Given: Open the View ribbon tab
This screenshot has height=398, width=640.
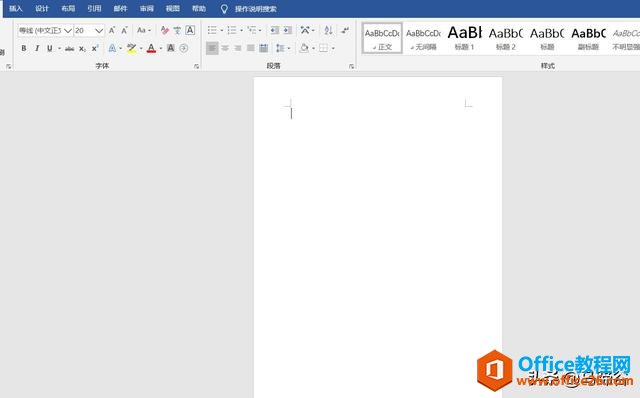Looking at the screenshot, I should [x=173, y=9].
